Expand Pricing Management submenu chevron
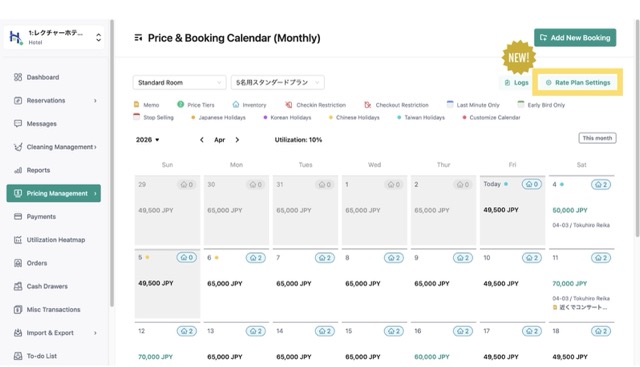Screen dimensions: 640x367 coord(95,194)
